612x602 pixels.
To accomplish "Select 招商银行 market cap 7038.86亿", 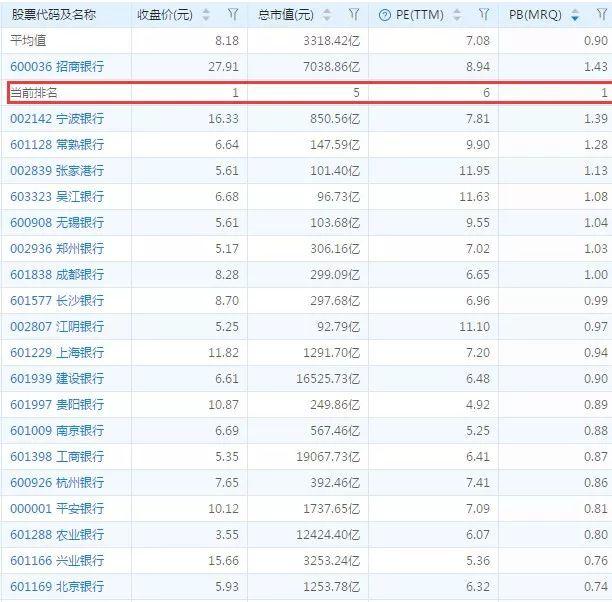I will coord(331,67).
